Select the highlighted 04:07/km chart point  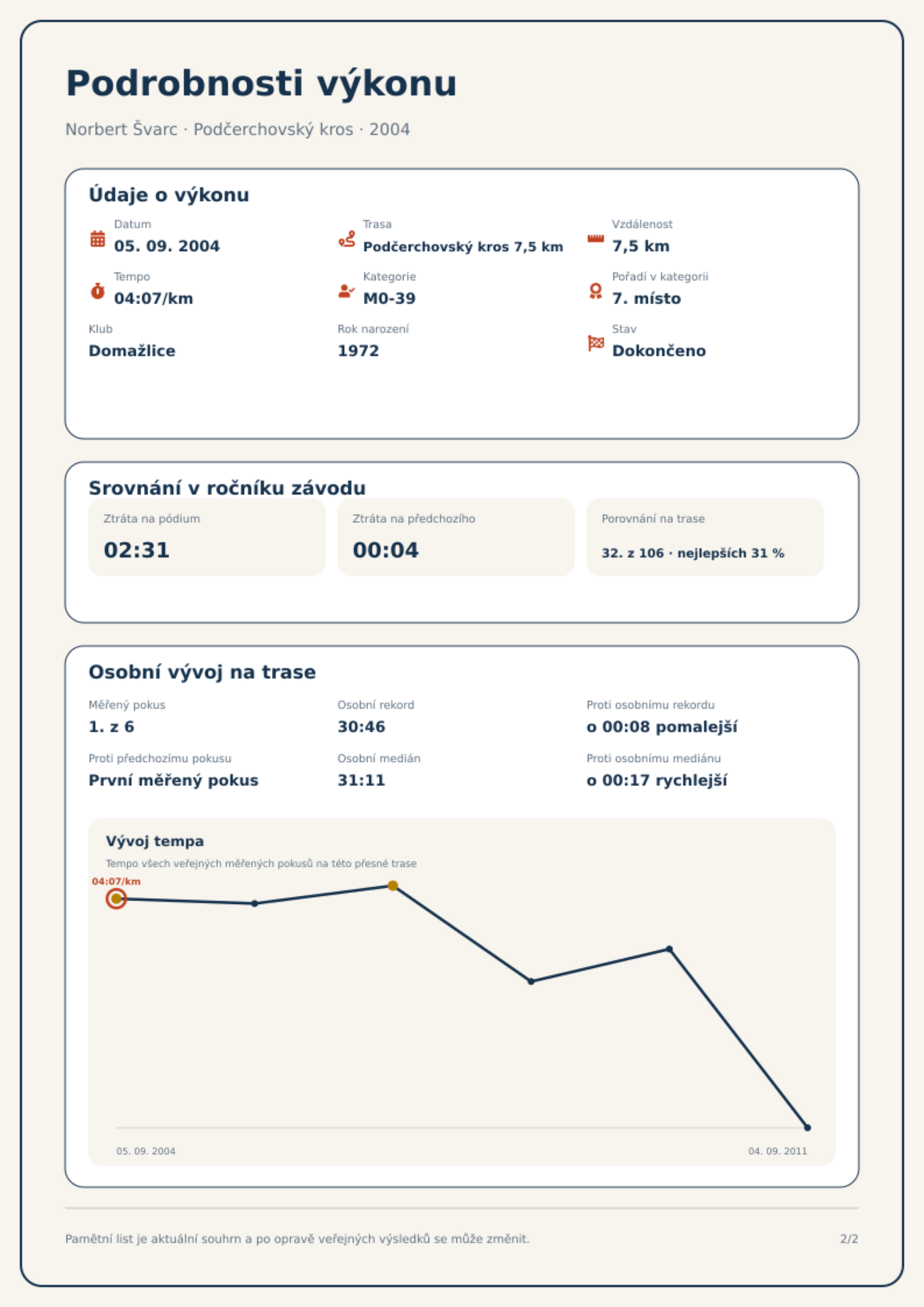(x=116, y=898)
